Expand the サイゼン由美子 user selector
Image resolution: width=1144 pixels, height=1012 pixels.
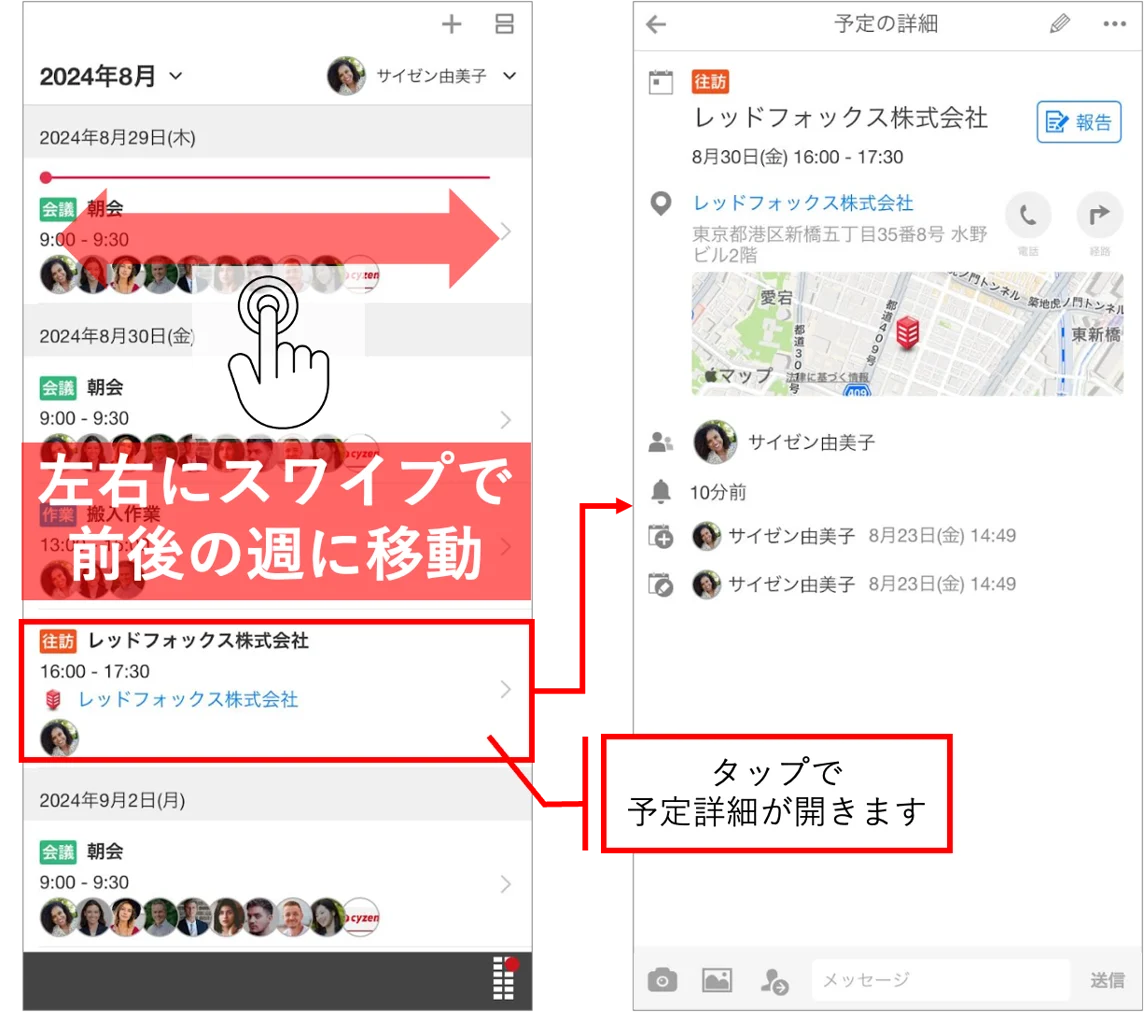(422, 76)
